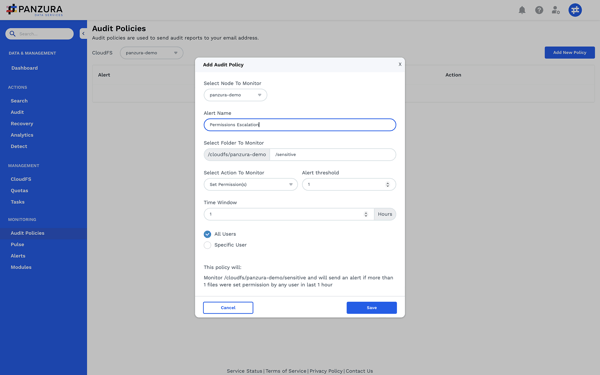Click the Action column header
This screenshot has height=375, width=600.
(x=453, y=75)
